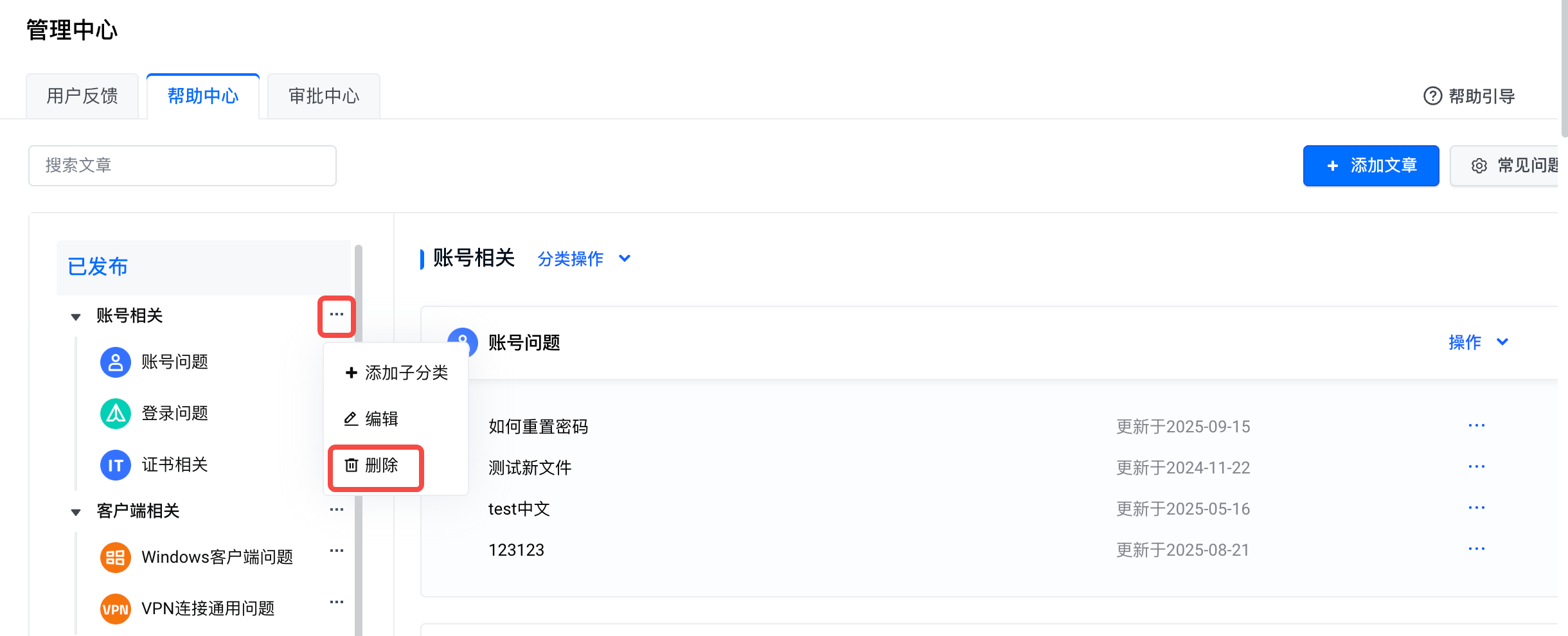Screen dimensions: 1568x636
Task: Open more options for 测试新文件
Action: coord(1477,467)
